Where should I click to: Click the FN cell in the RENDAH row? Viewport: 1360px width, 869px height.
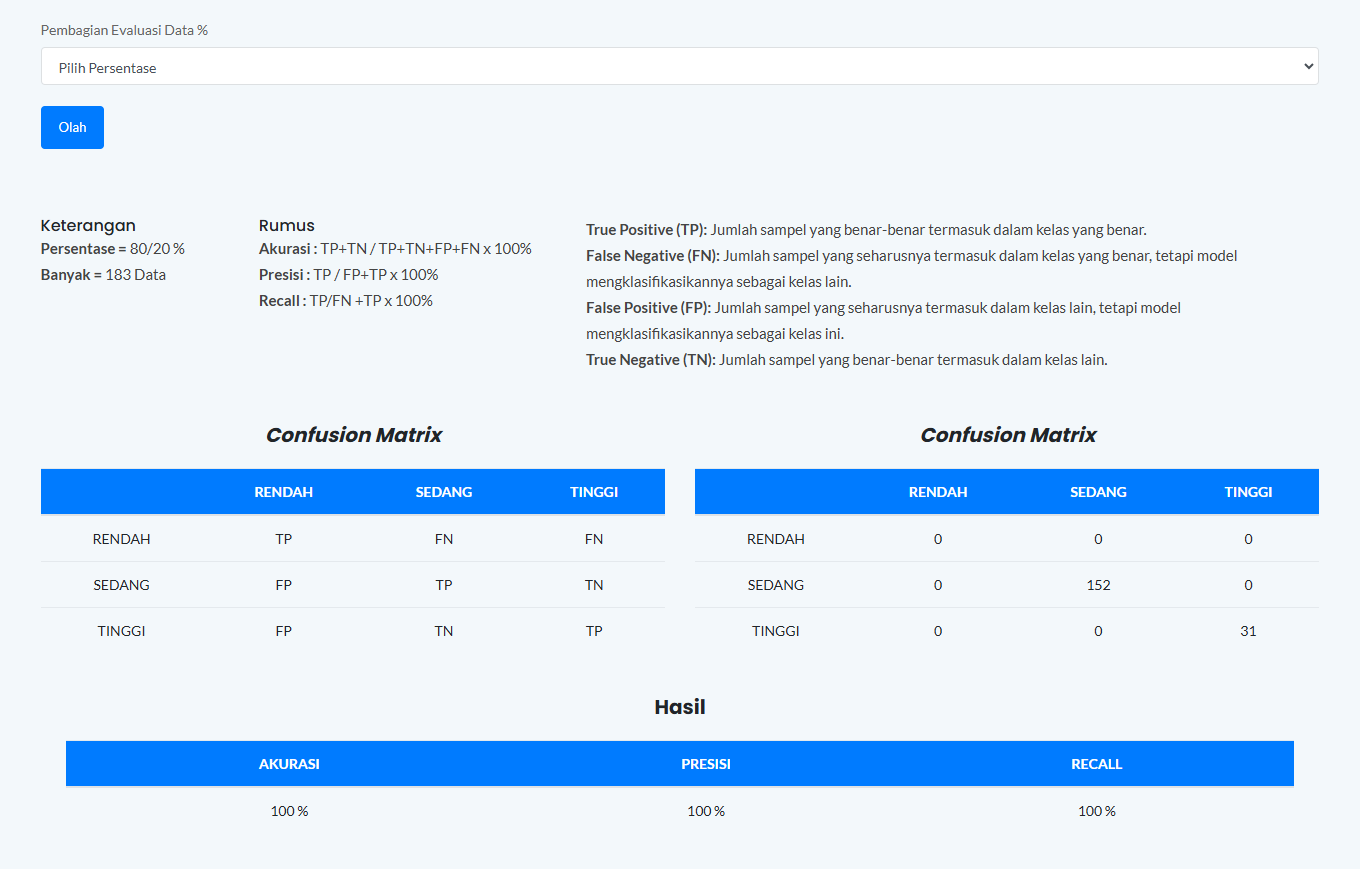point(444,538)
